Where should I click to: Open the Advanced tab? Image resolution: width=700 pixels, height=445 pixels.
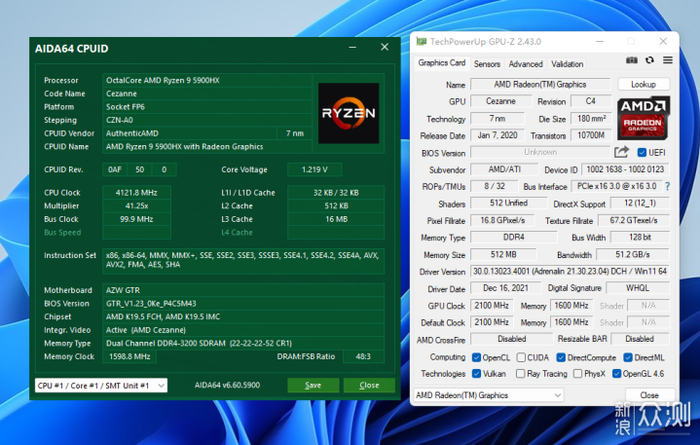tap(525, 63)
